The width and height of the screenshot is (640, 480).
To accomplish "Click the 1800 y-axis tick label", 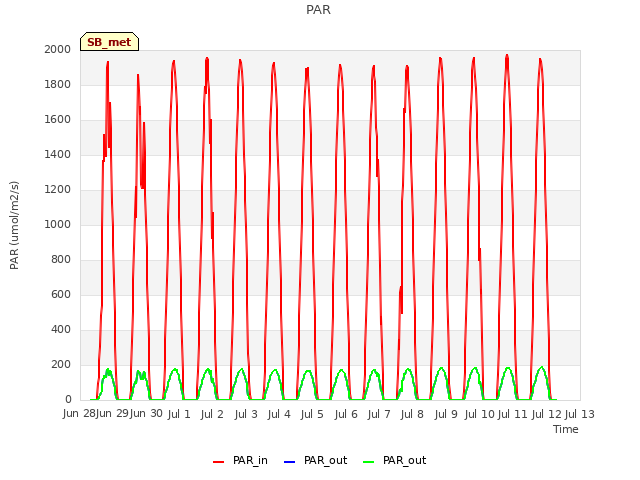I will [x=58, y=84].
